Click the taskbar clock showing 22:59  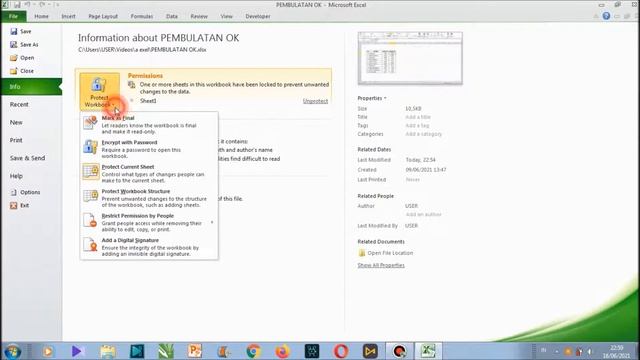[x=616, y=351]
